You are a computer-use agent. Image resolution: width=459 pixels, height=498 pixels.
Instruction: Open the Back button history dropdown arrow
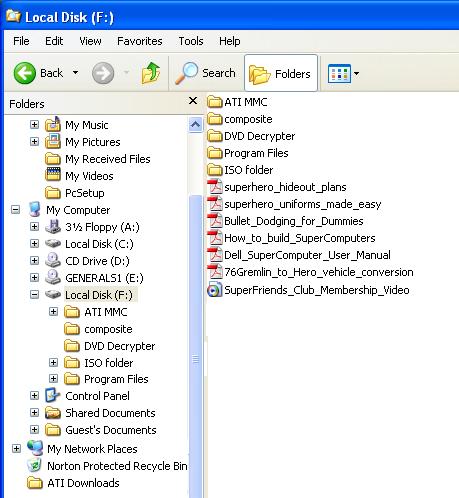[x=76, y=73]
